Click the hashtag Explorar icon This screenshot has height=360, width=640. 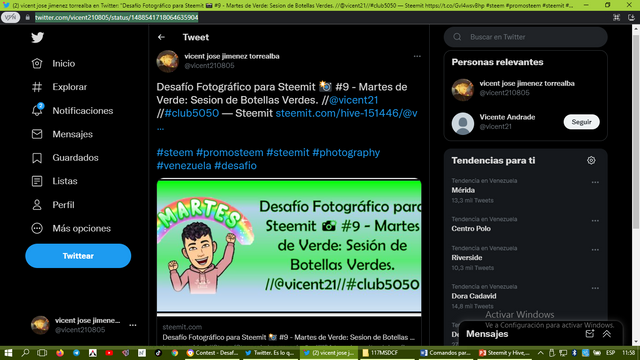pyautogui.click(x=37, y=87)
